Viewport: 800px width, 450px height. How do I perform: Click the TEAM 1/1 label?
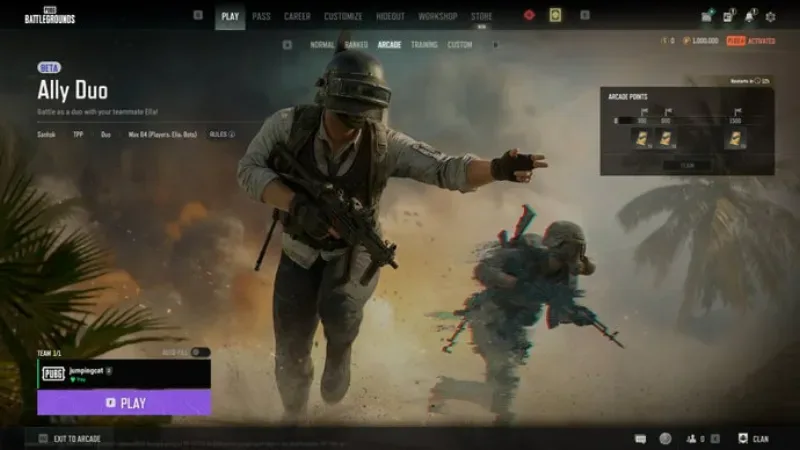[49, 353]
